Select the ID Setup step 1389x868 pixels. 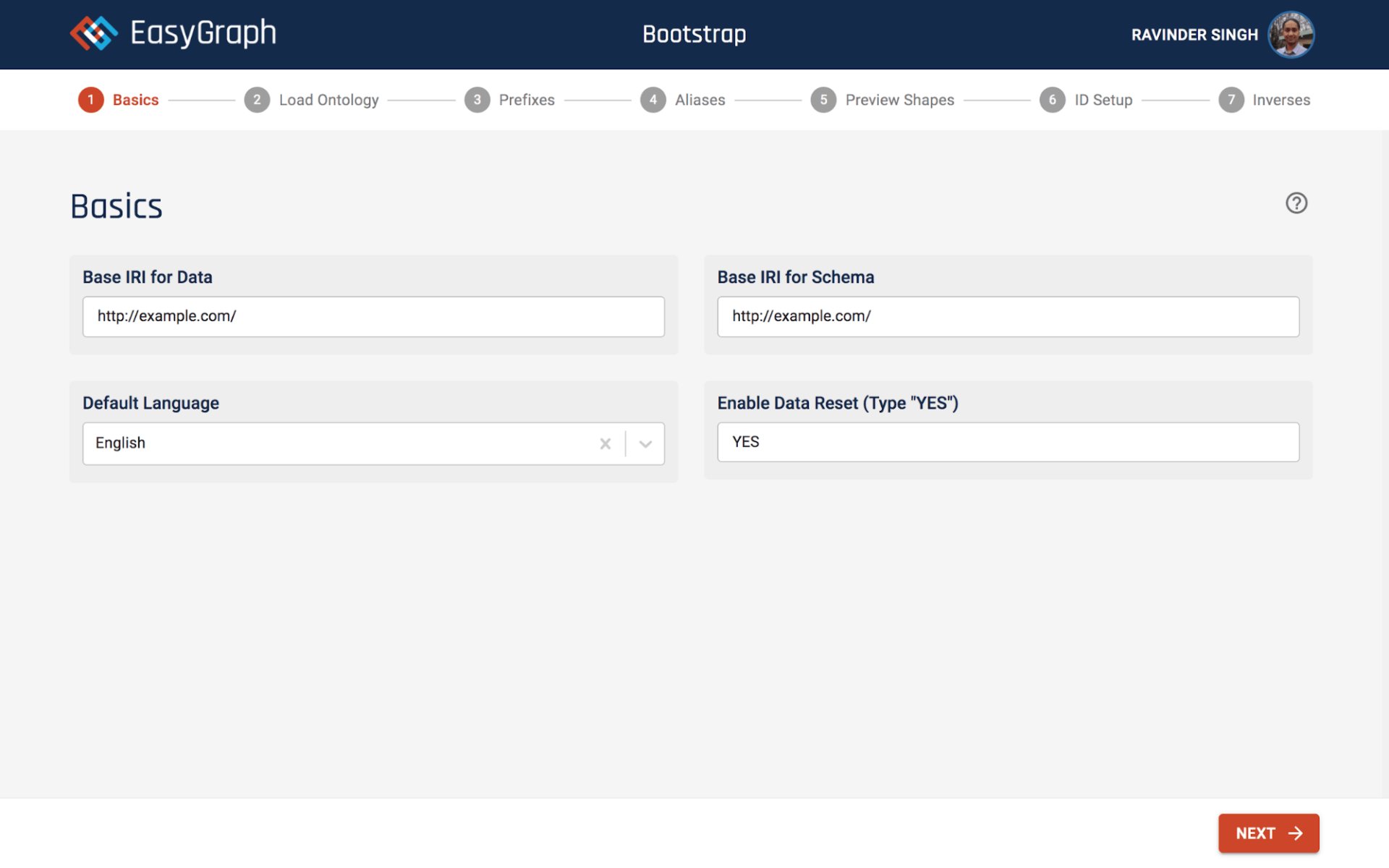tap(1103, 100)
